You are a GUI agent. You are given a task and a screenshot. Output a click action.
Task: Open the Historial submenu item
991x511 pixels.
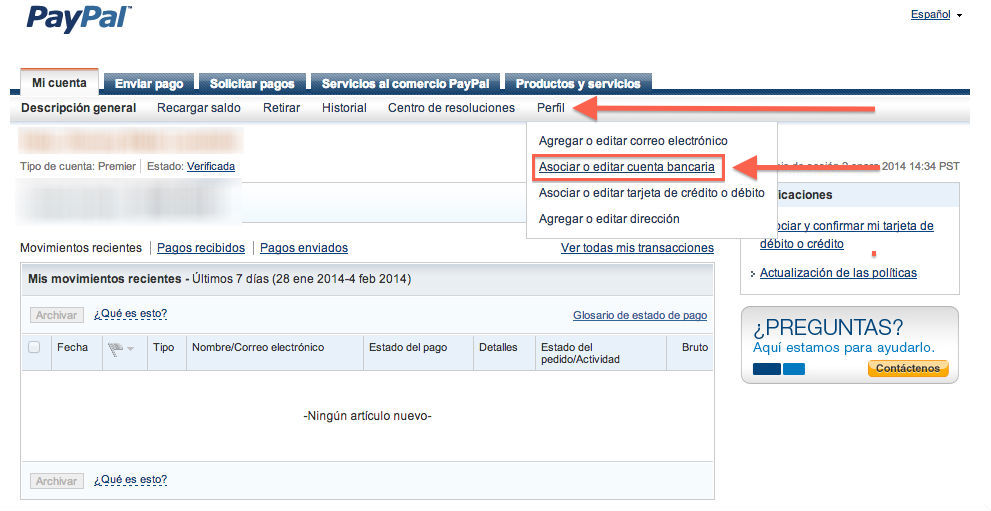click(344, 108)
